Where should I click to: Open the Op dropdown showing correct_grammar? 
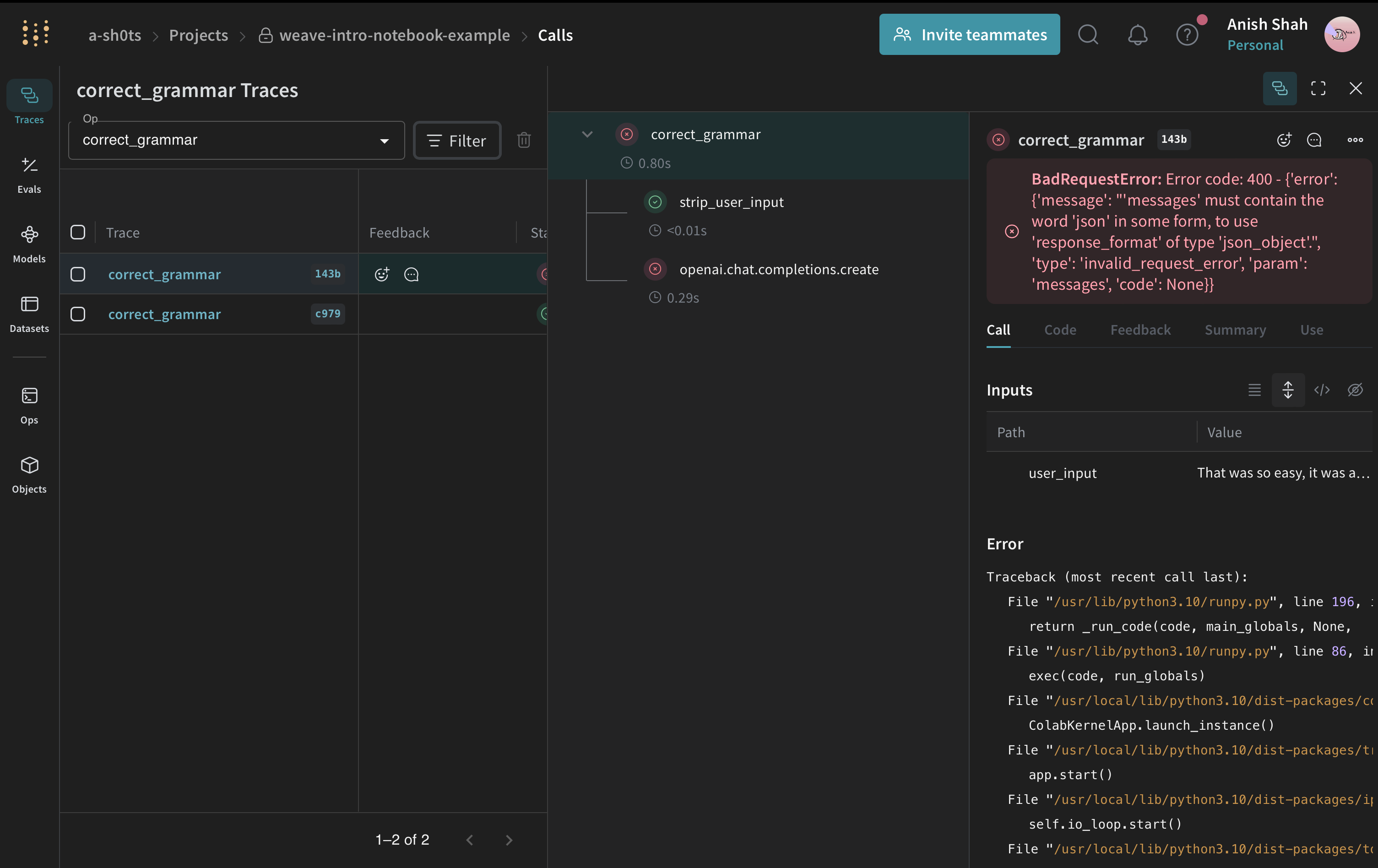pos(236,140)
